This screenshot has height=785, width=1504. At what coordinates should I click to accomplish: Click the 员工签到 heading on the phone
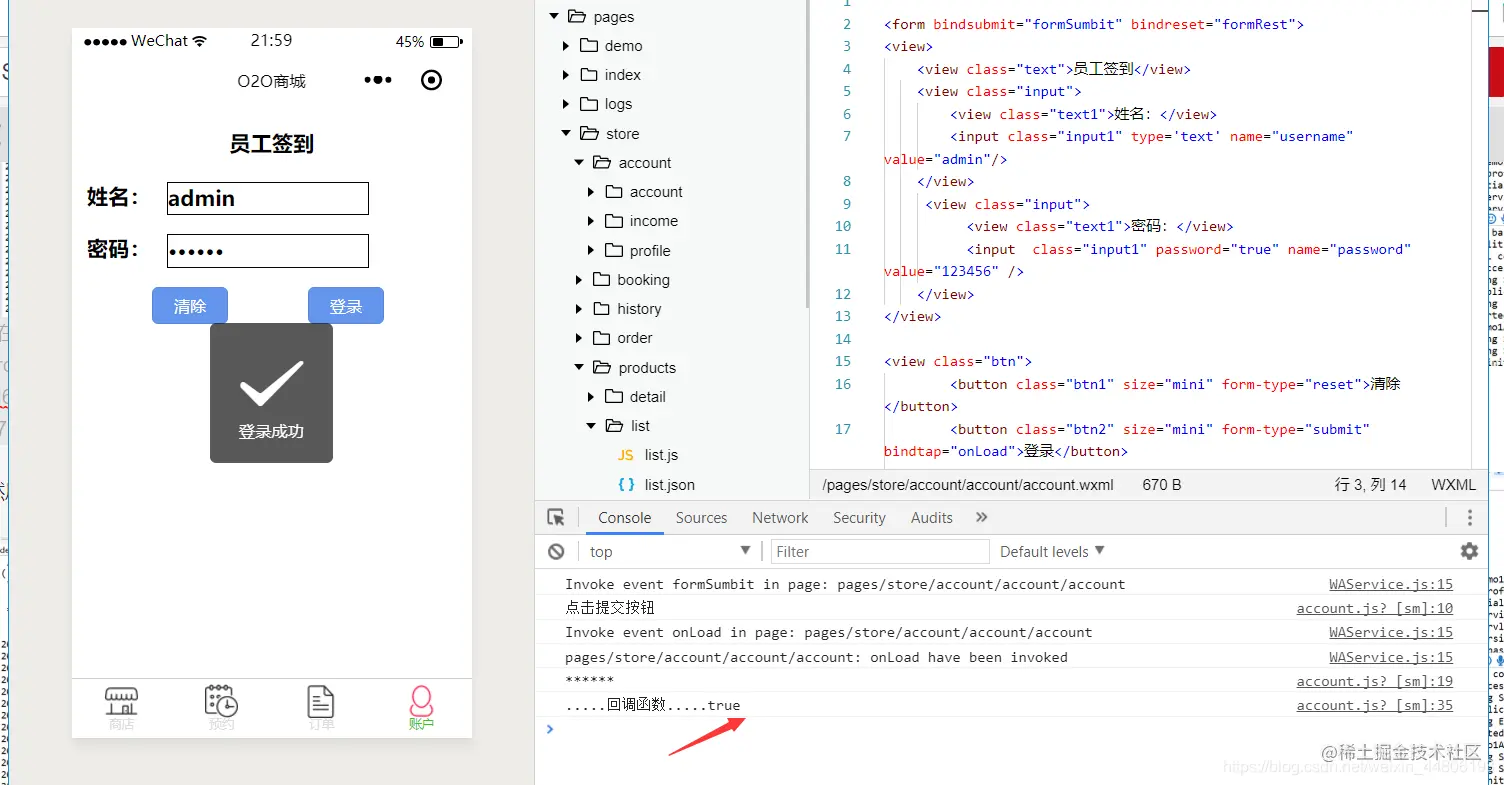point(271,144)
